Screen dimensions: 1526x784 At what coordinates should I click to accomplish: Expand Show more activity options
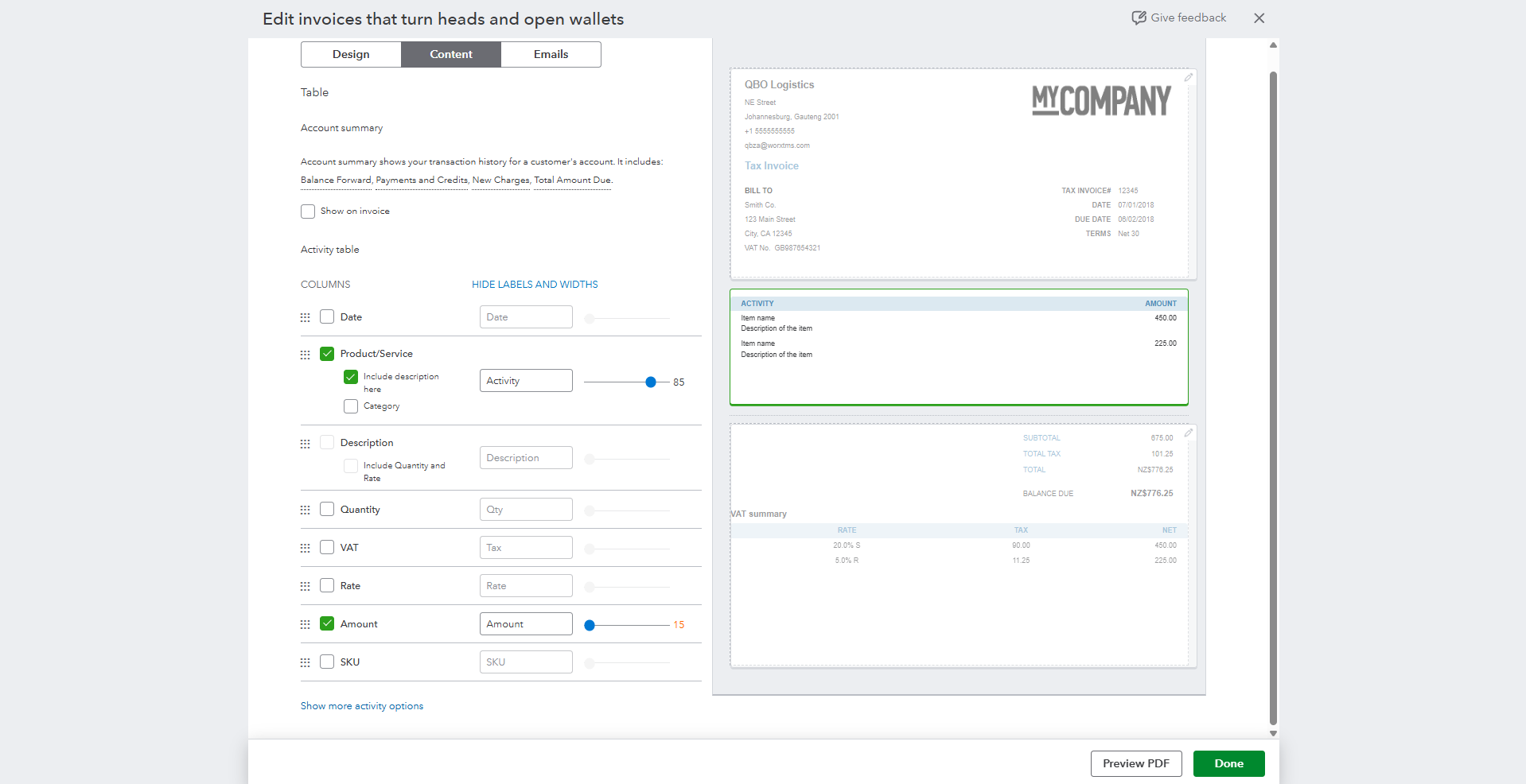click(x=361, y=705)
